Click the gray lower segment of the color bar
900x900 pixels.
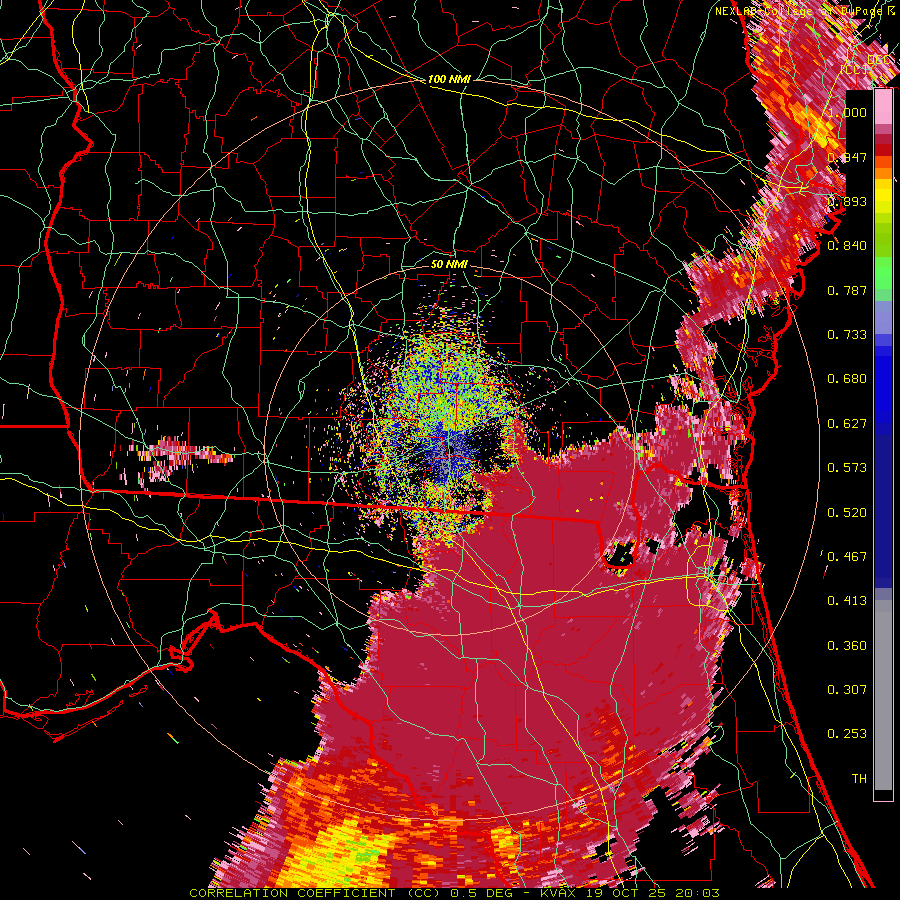(x=883, y=695)
